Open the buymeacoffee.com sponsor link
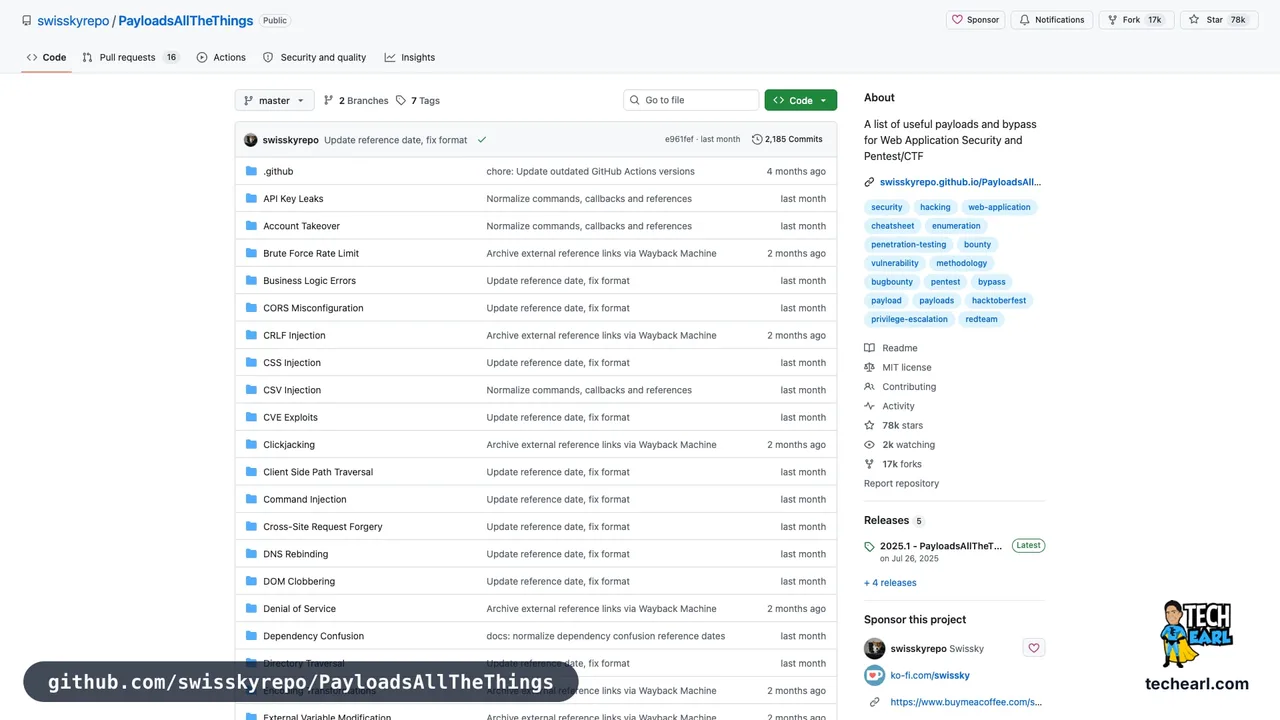Screen dimensions: 1280x720 tap(966, 702)
